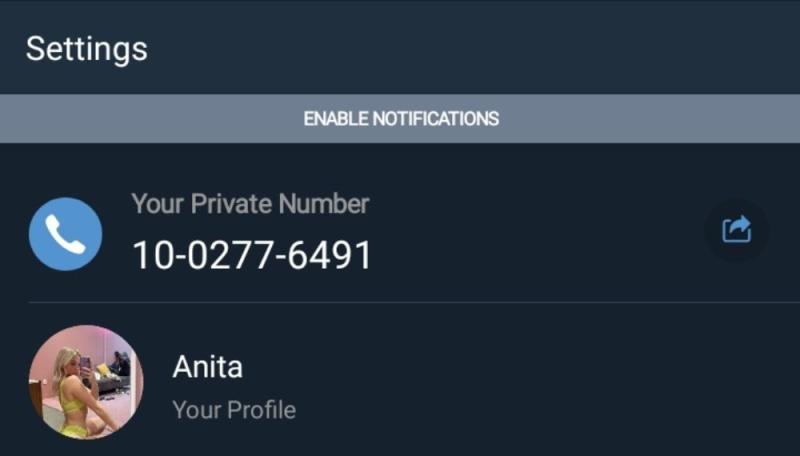This screenshot has height=456, width=800.
Task: Click the blue phone handset icon
Action: click(65, 234)
